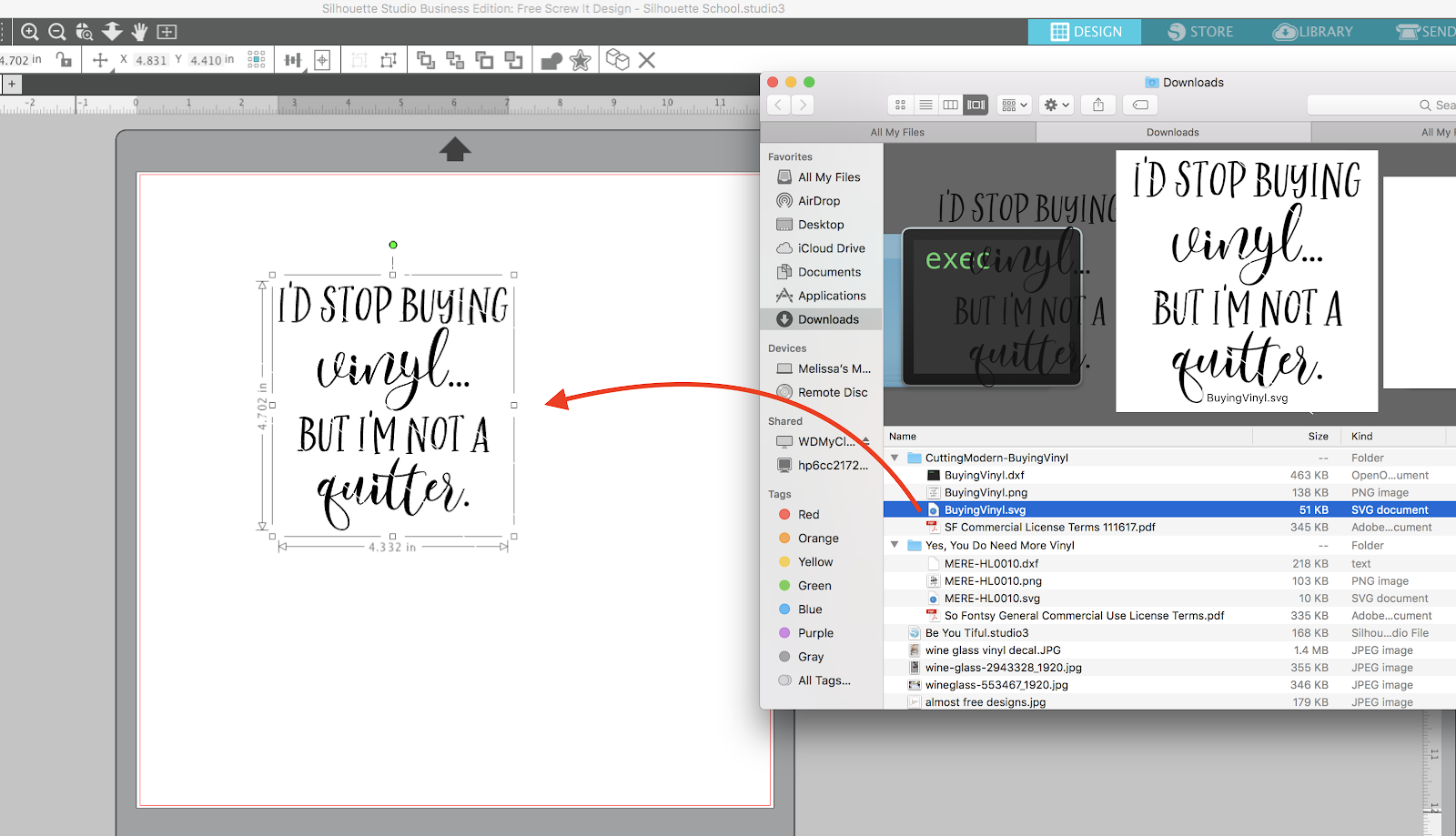Viewport: 1456px width, 836px height.
Task: Click the Group objects icon
Action: click(359, 60)
